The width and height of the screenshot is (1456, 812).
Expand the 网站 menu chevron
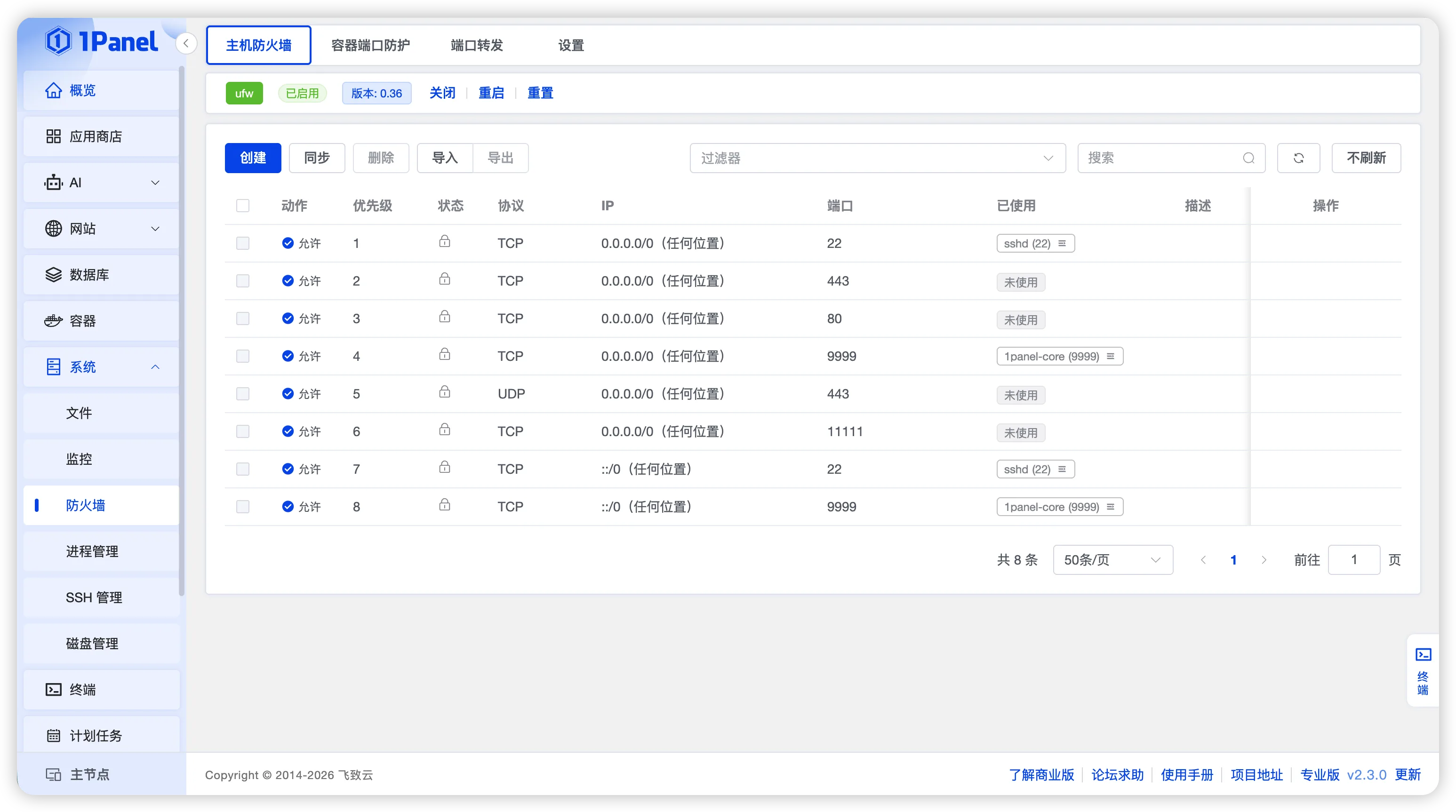155,229
